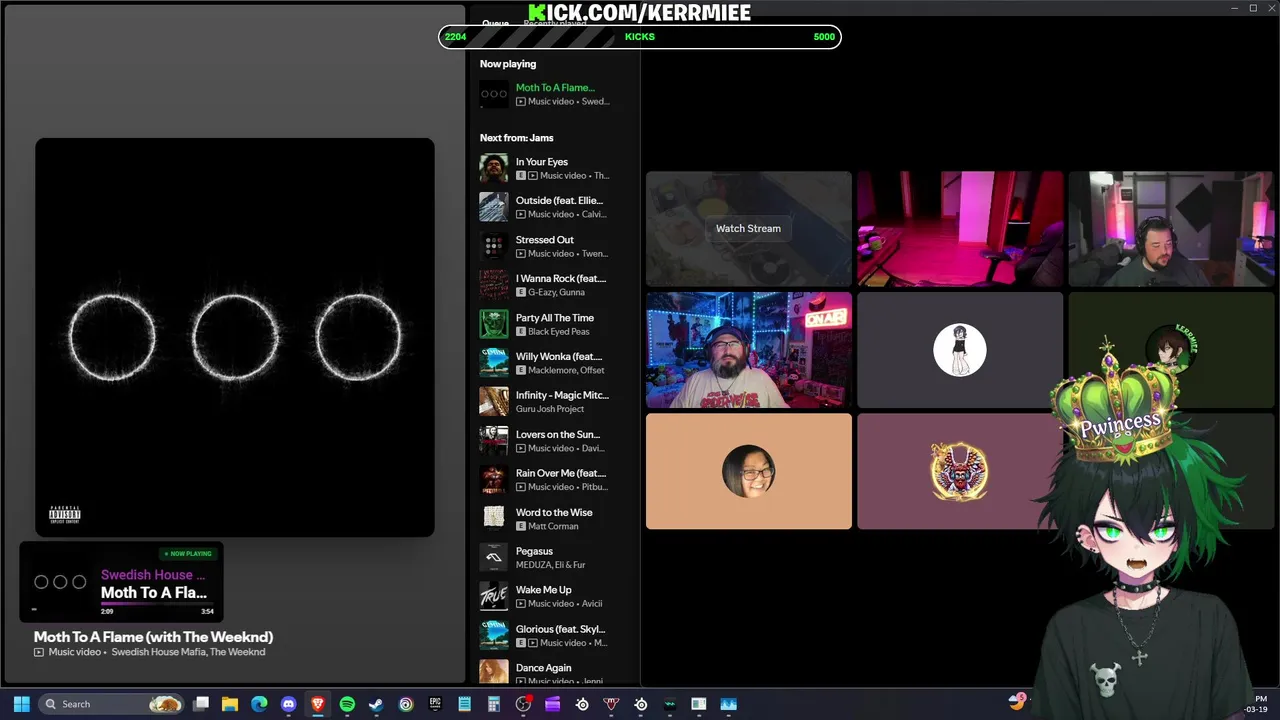1280x720 pixels.
Task: Click the purple Swedish House artist text
Action: coord(153,575)
